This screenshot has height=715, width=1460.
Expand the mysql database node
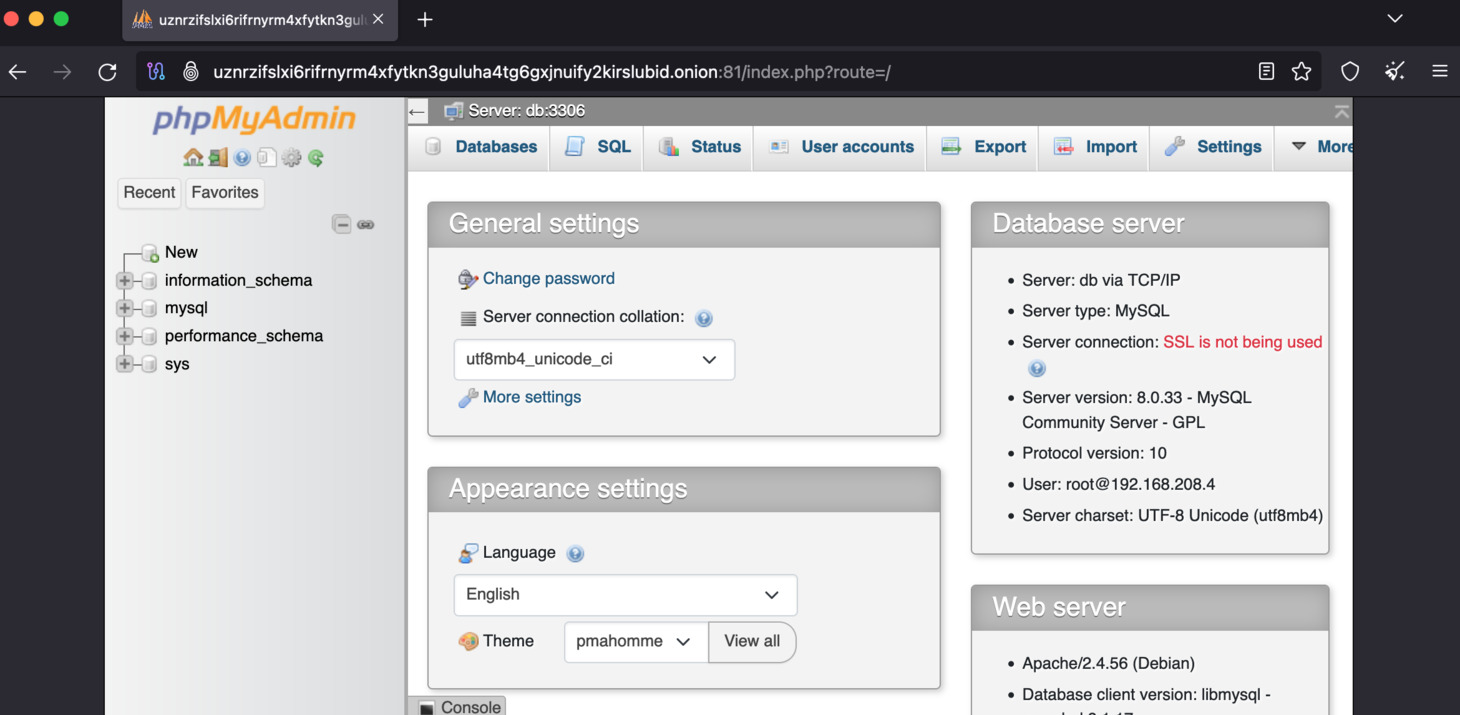pos(125,309)
